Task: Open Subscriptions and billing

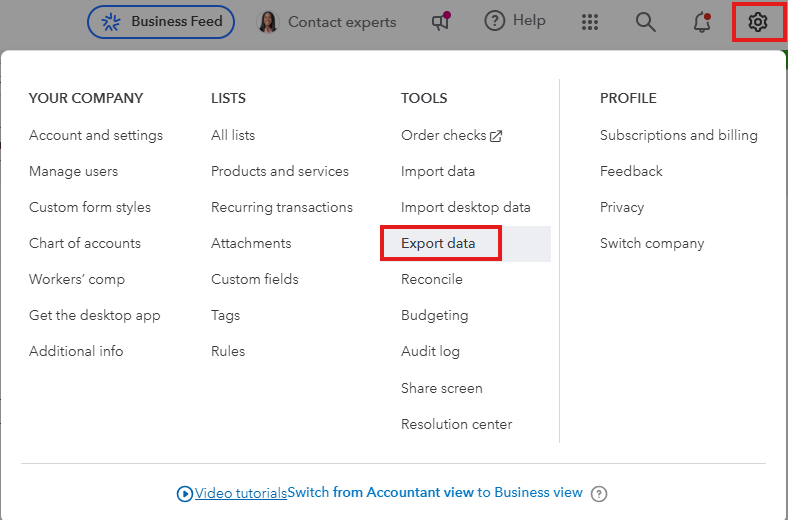Action: point(679,135)
